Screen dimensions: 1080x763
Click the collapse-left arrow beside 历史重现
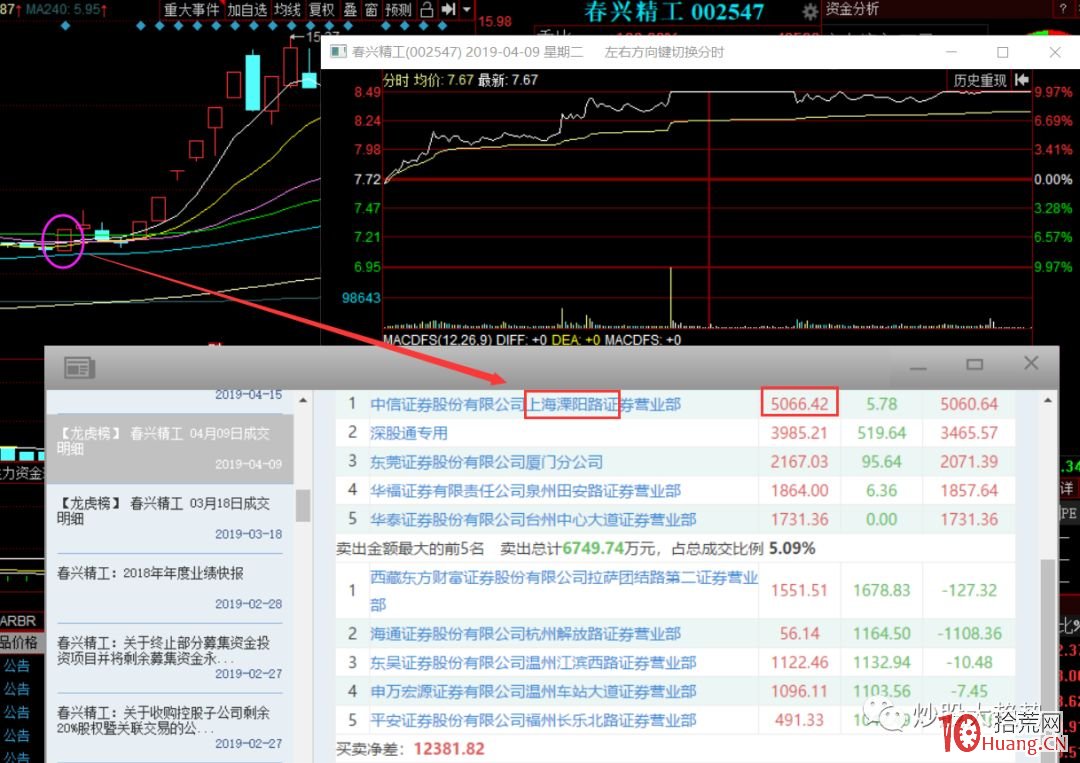pos(1021,80)
